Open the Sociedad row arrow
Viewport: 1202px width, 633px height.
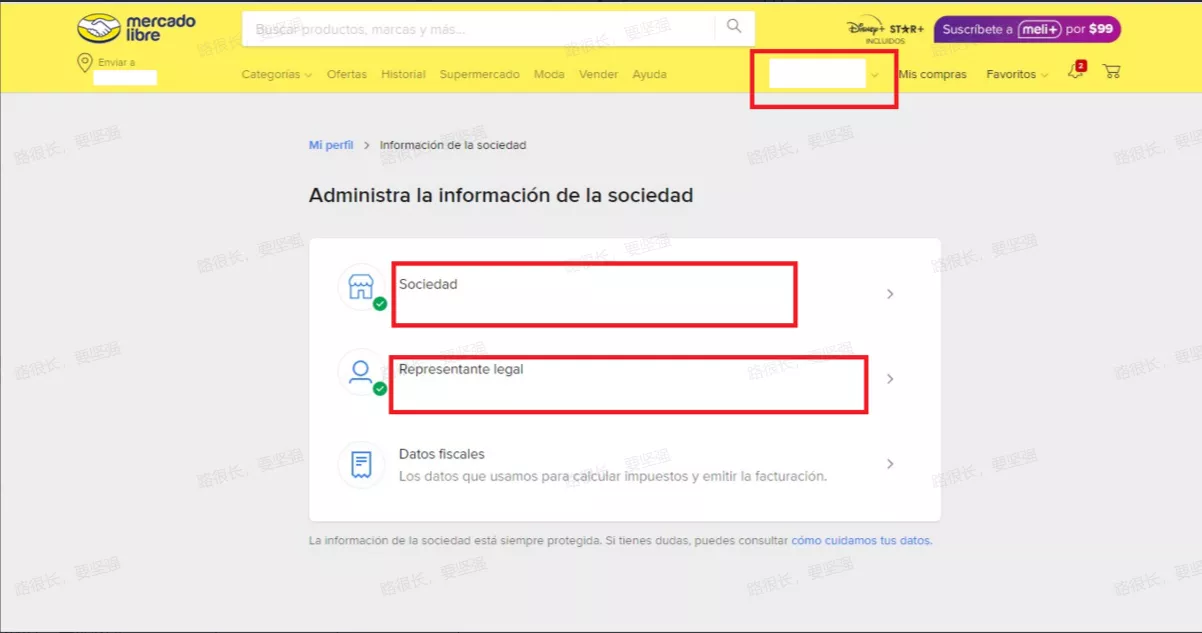coord(890,294)
